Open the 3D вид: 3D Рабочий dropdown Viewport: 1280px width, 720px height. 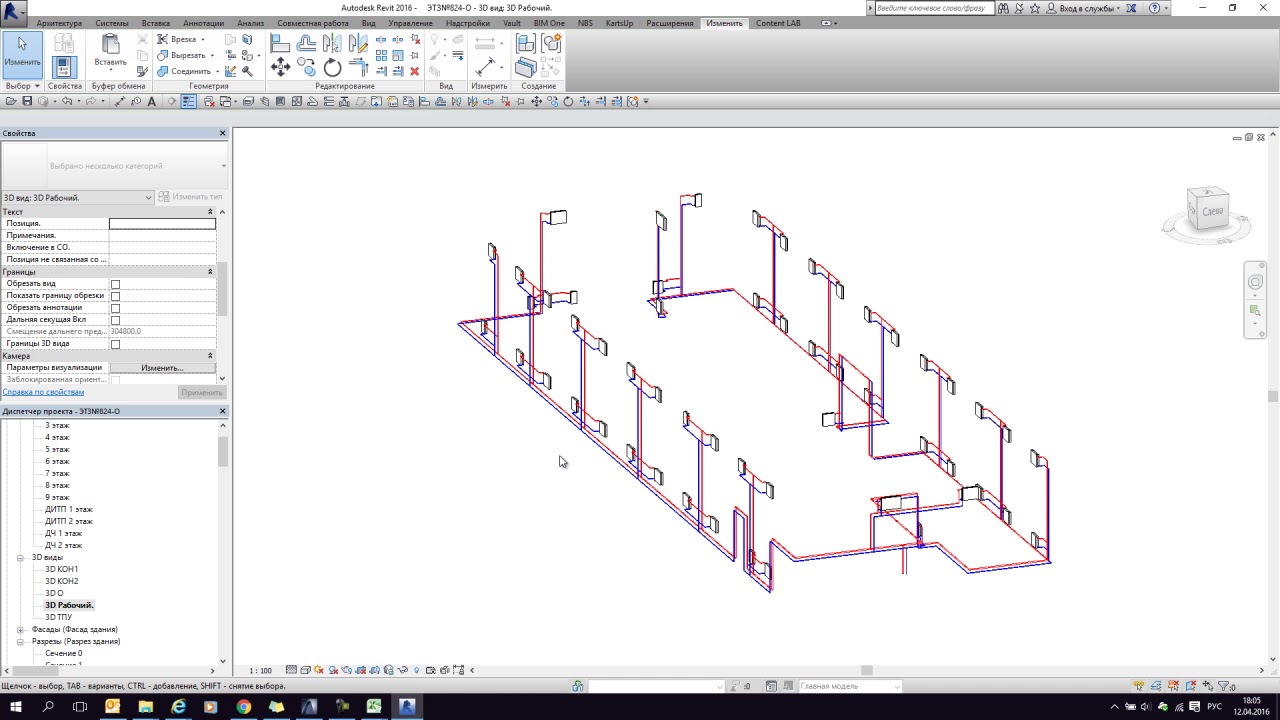pos(77,197)
